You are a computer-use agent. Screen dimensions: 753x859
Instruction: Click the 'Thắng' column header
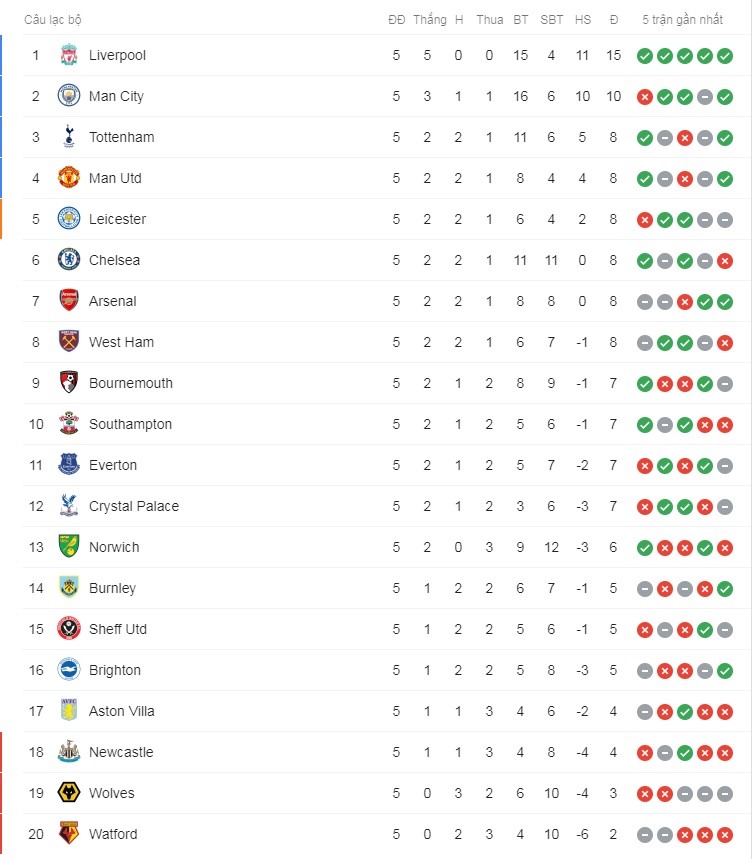click(x=429, y=20)
